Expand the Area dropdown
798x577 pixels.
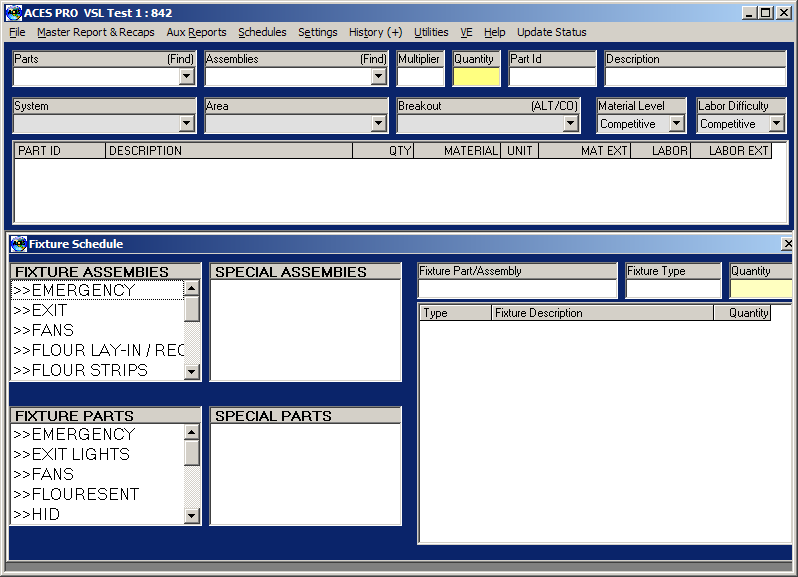[378, 123]
